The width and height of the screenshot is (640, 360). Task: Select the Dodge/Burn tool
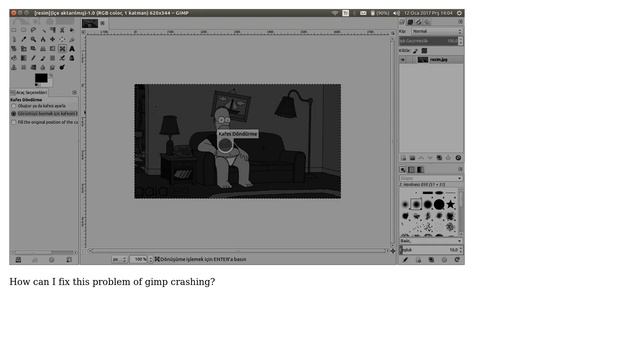tap(62, 67)
